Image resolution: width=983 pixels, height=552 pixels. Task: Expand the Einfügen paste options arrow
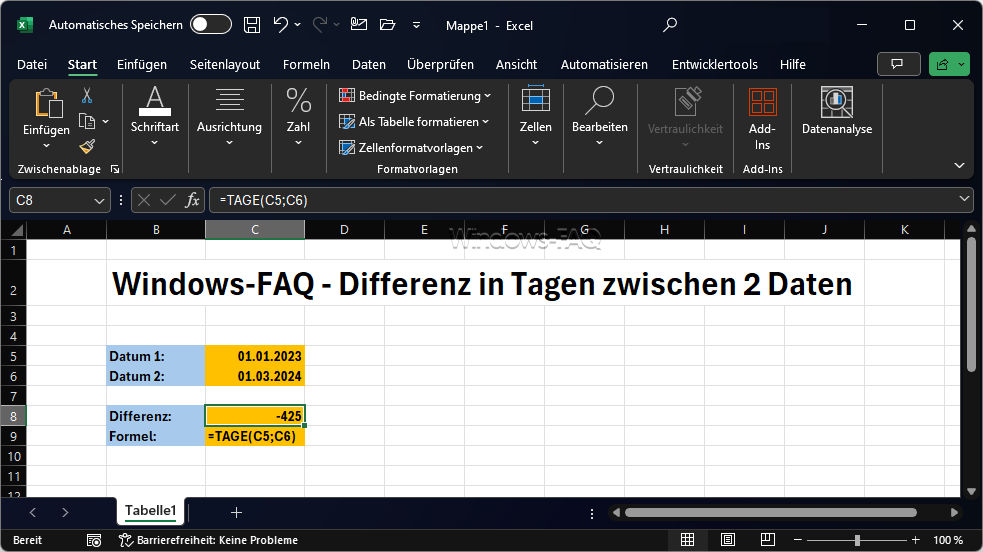[x=46, y=145]
